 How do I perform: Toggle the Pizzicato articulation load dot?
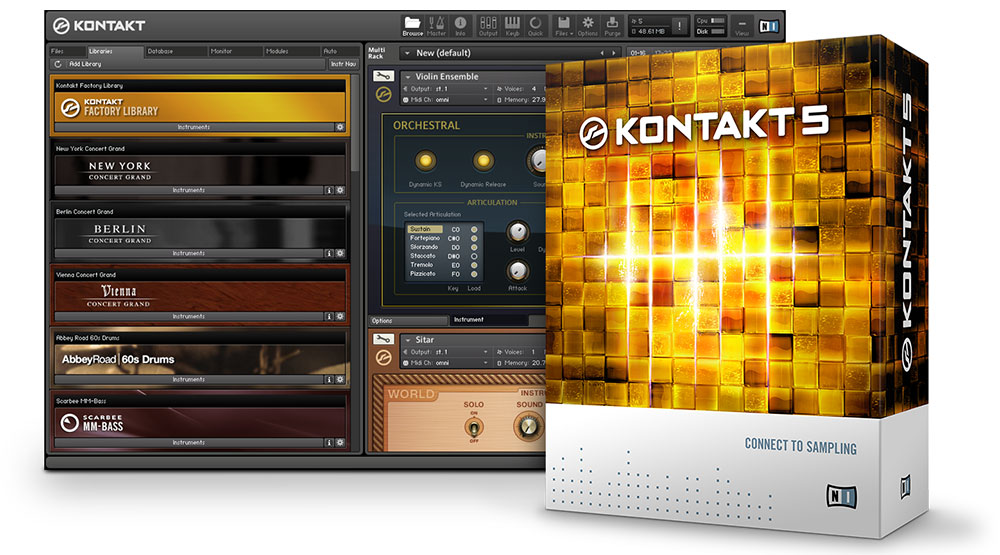point(474,274)
